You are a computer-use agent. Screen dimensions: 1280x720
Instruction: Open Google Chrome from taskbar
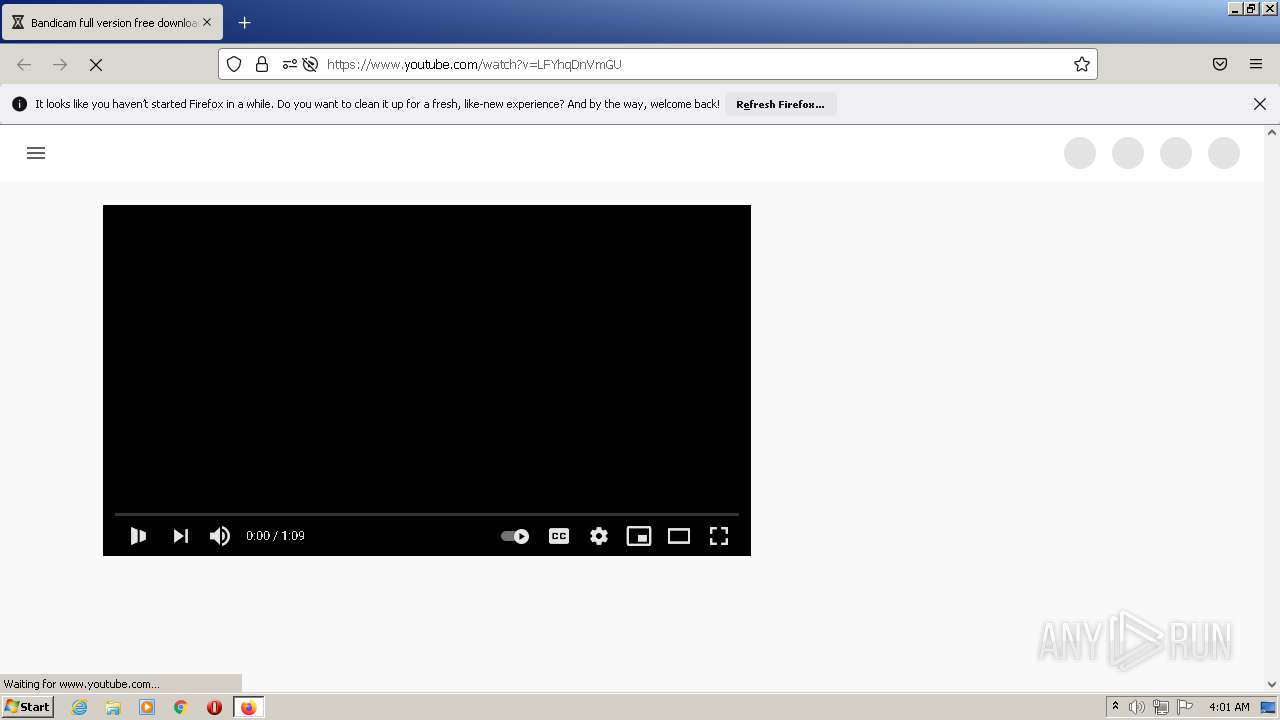181,707
